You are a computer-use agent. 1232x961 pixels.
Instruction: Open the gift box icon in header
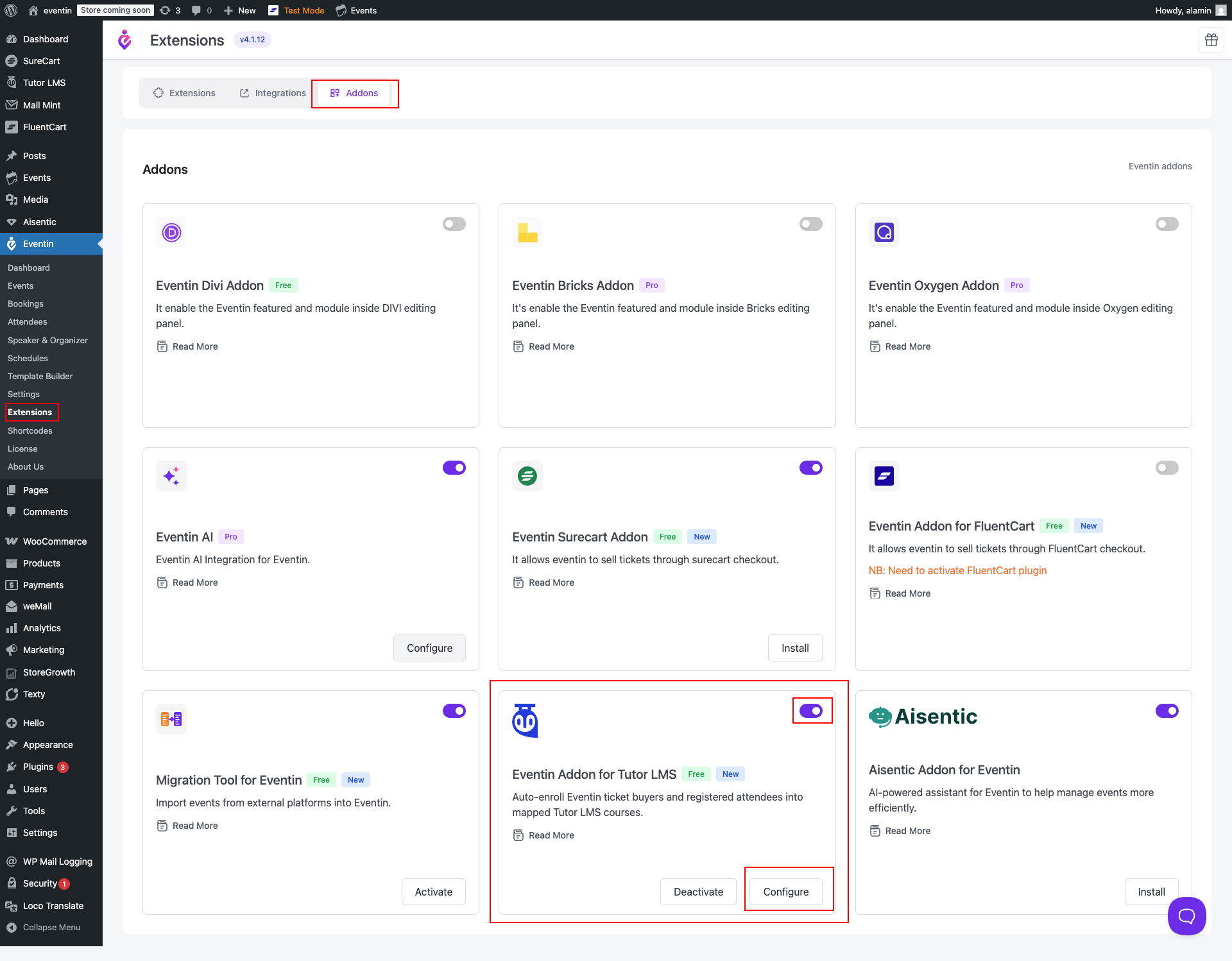(1211, 40)
